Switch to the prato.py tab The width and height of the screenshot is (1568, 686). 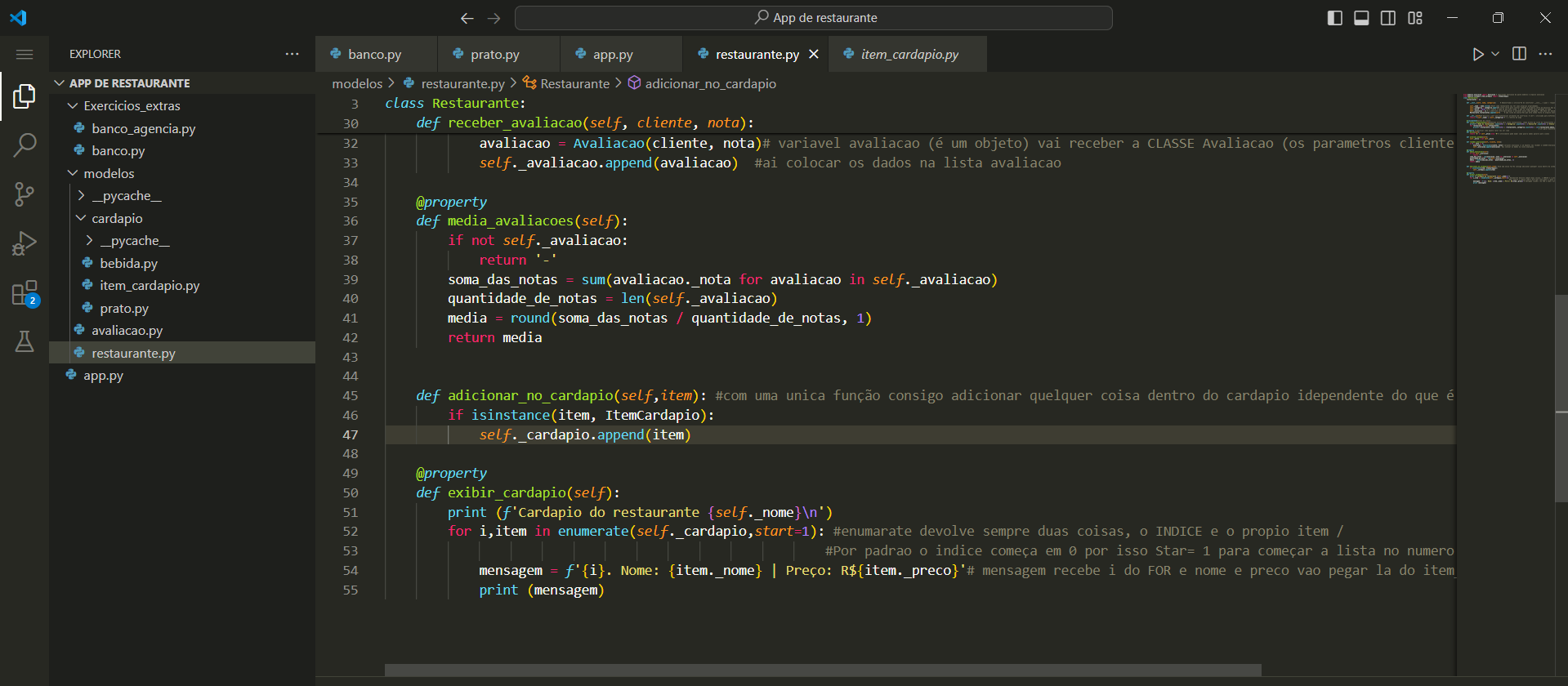498,54
